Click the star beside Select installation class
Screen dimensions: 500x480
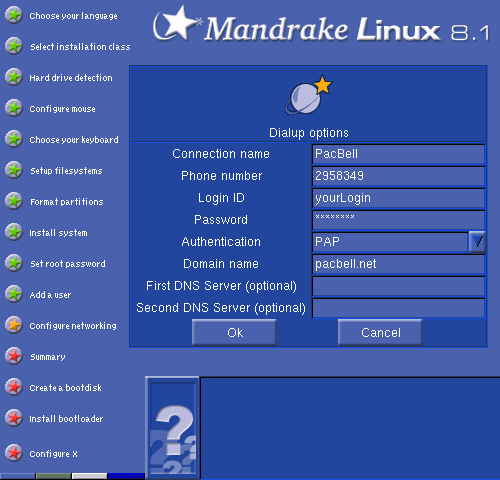pos(14,46)
